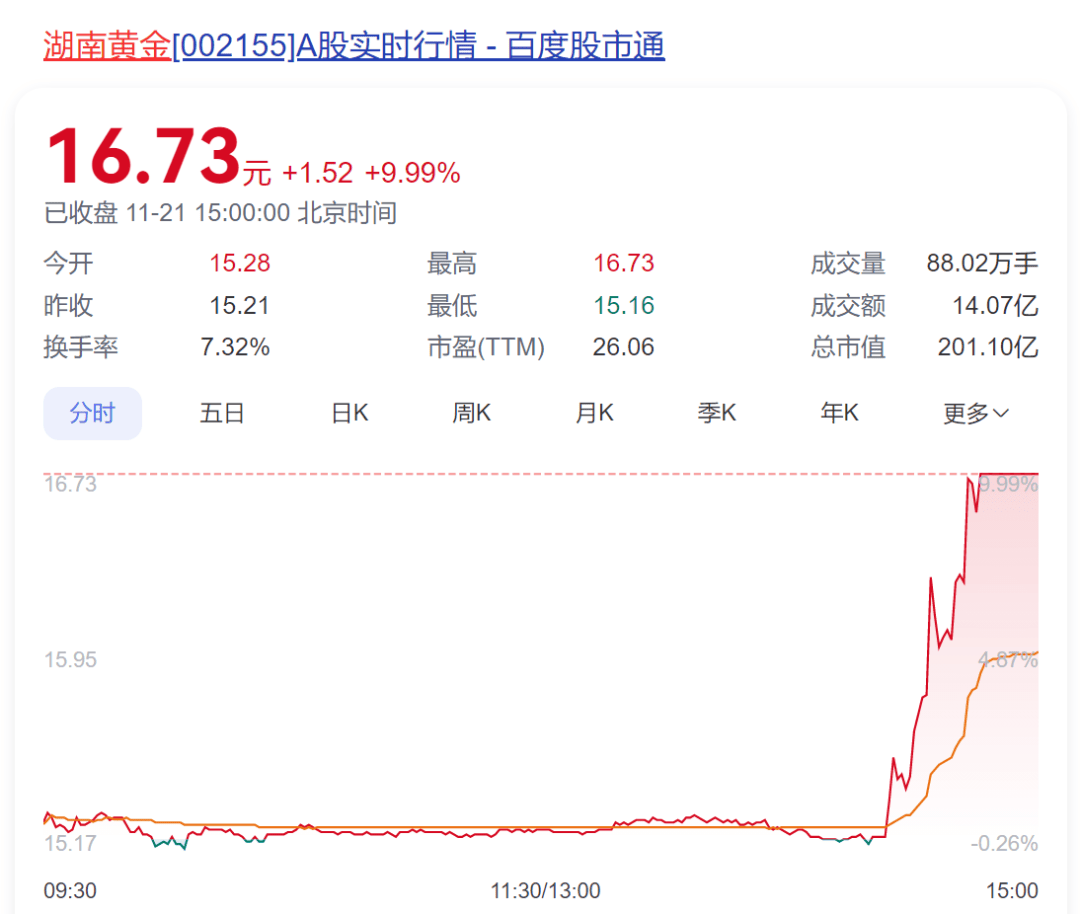Image resolution: width=1080 pixels, height=914 pixels.
Task: Switch to the 月K chart tab
Action: (594, 413)
